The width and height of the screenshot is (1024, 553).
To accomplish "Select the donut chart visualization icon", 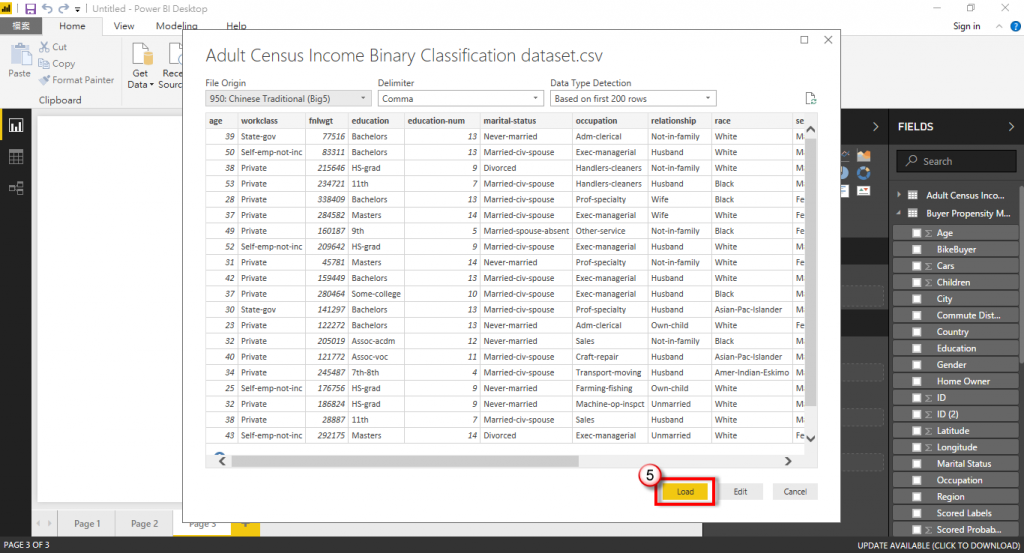I will point(864,173).
